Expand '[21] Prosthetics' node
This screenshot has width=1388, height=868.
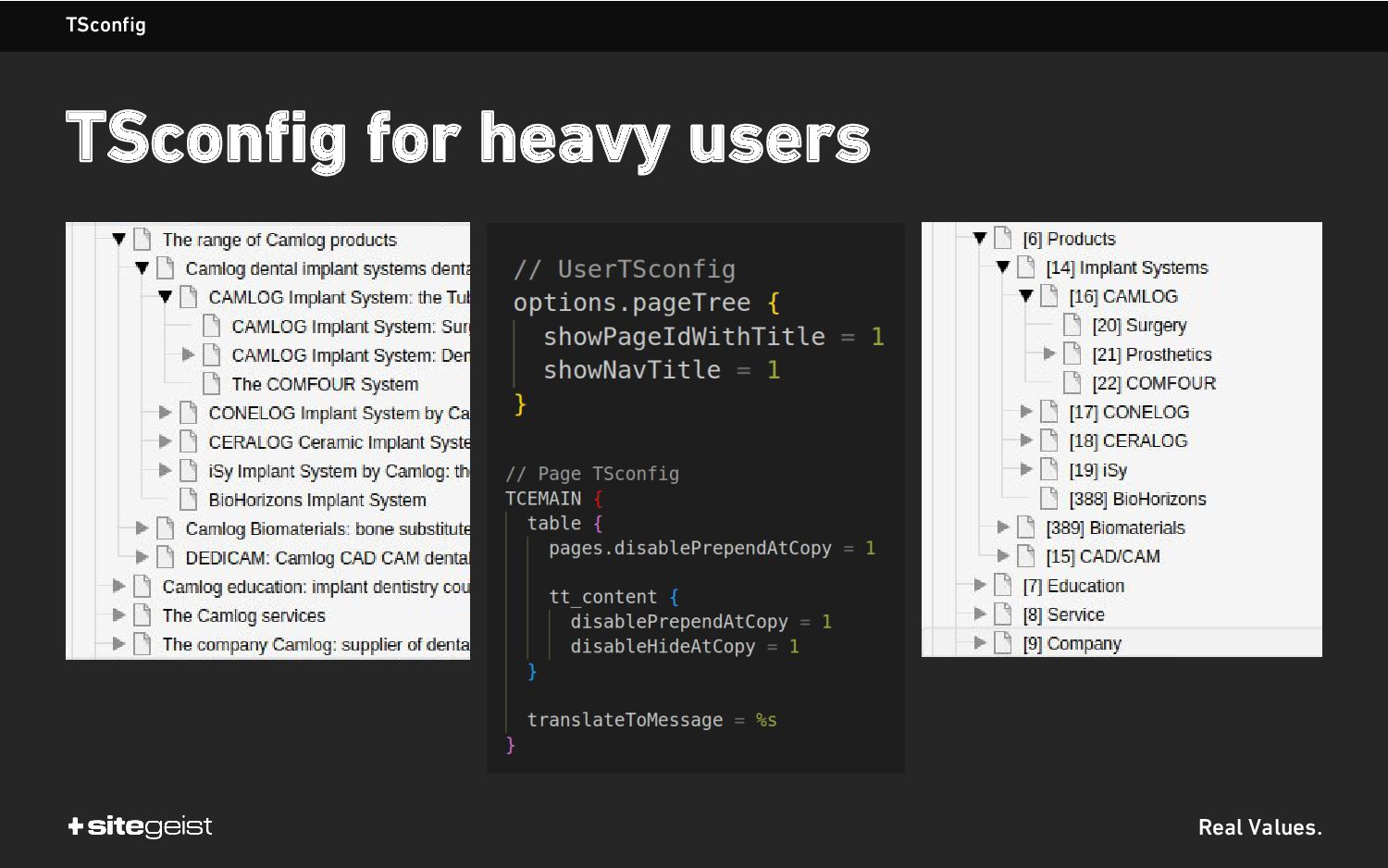(1048, 353)
